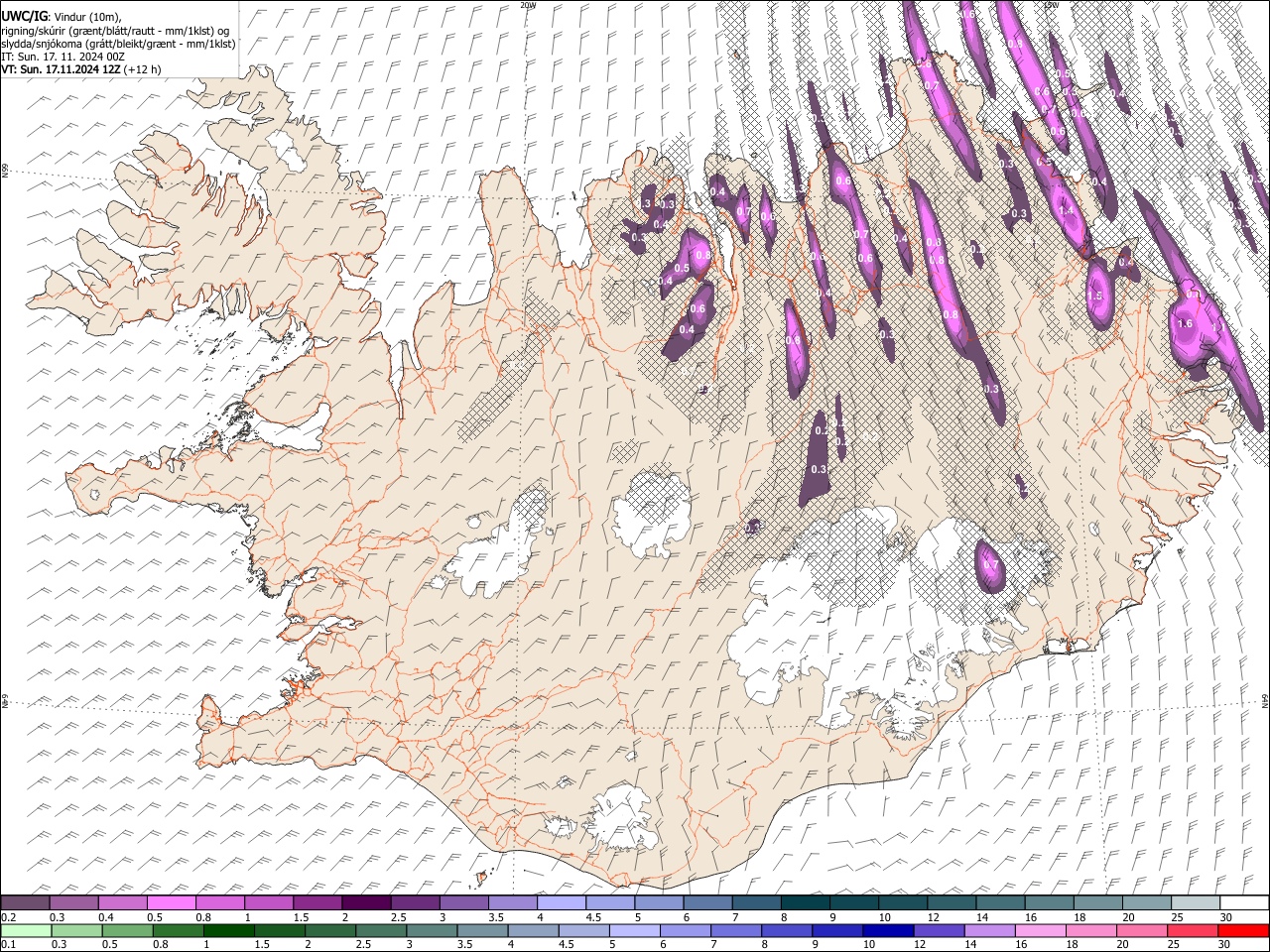The image size is (1270, 952).
Task: Pick the bright pink swatch at upper scale 0.5
Action: tap(171, 903)
